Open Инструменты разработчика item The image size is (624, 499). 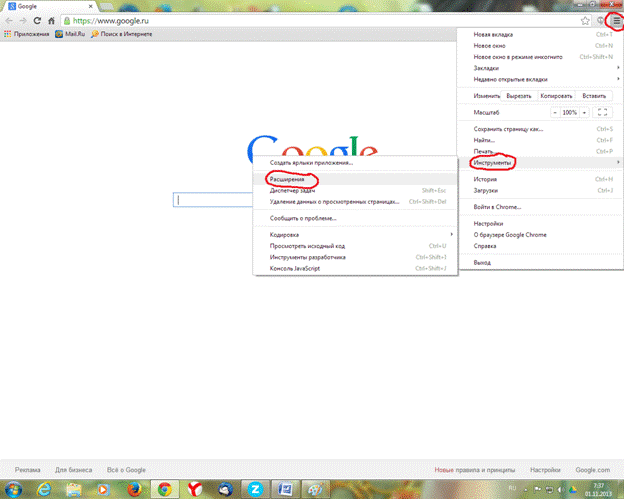tap(355, 257)
